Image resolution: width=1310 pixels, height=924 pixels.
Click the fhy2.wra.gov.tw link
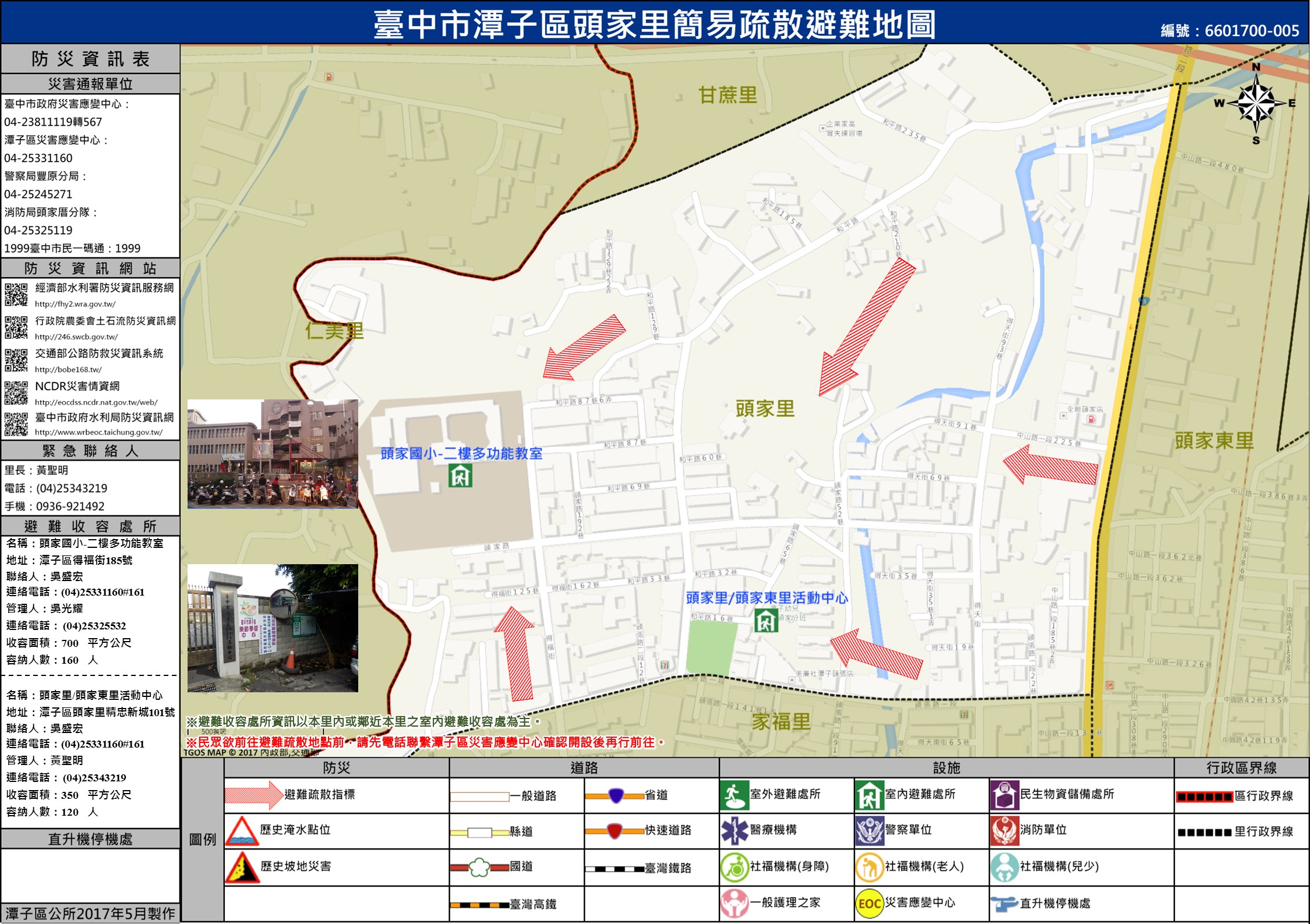click(x=75, y=304)
